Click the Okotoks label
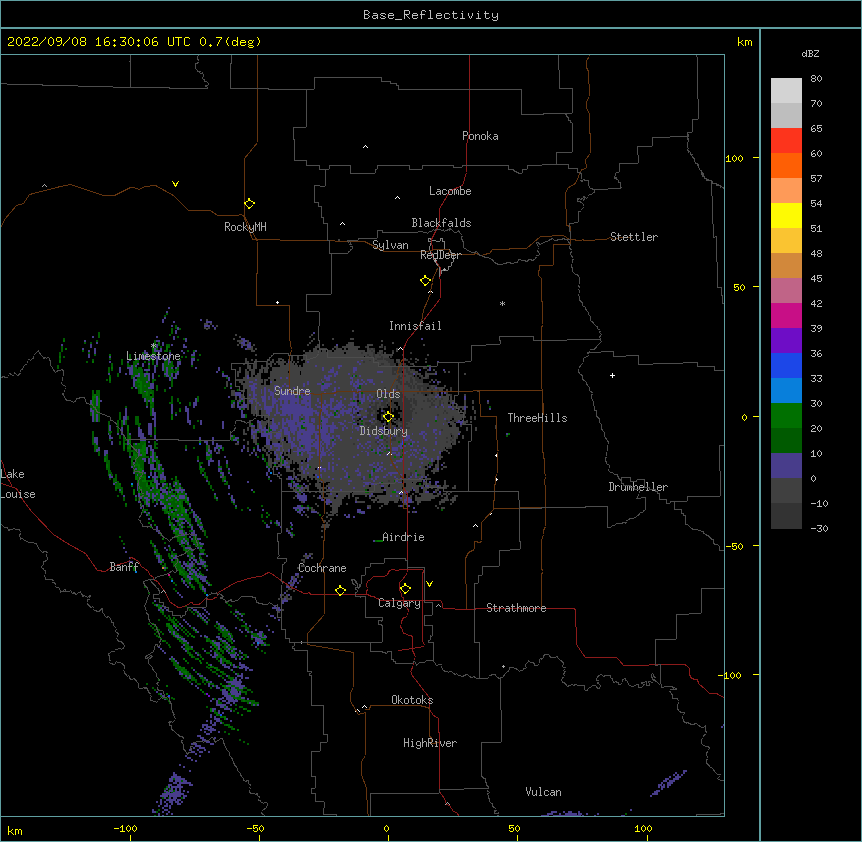This screenshot has height=842, width=862. pos(412,700)
